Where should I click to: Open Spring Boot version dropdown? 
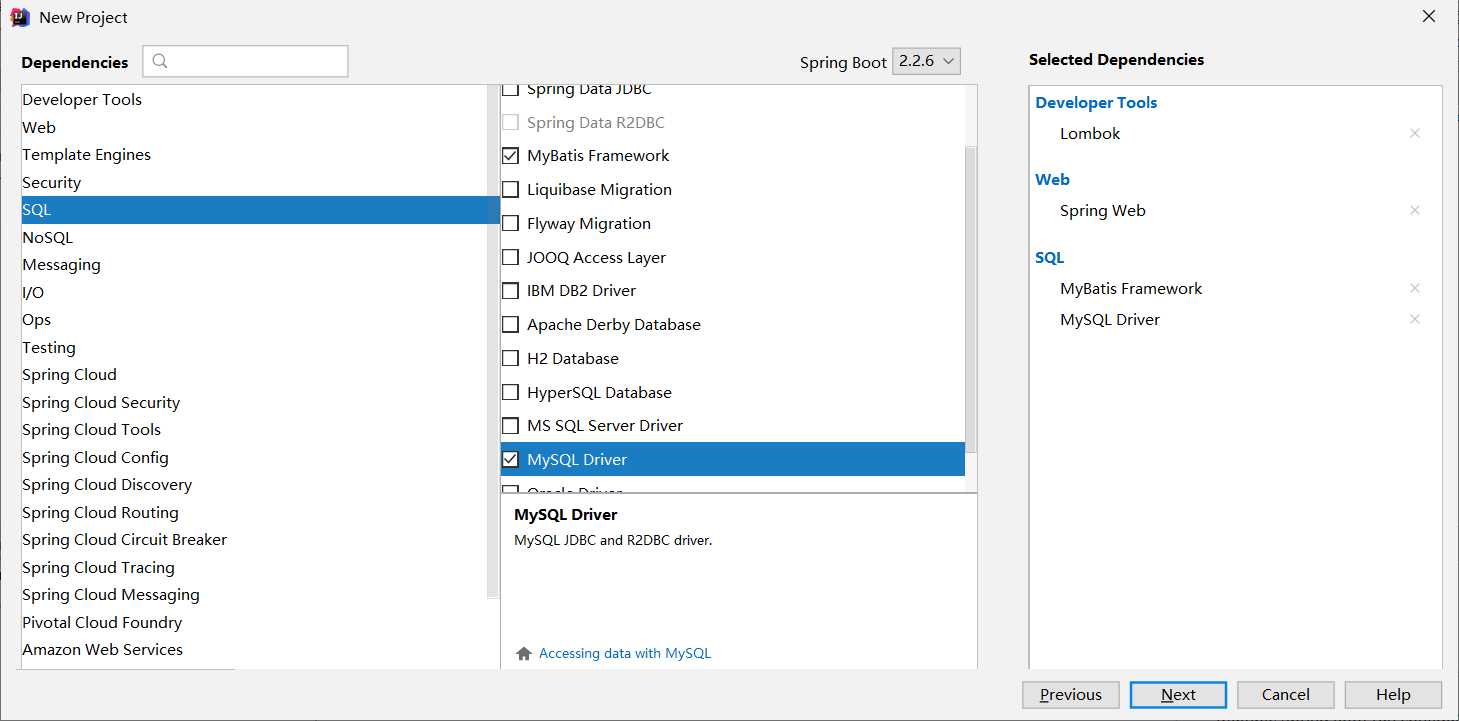point(926,61)
